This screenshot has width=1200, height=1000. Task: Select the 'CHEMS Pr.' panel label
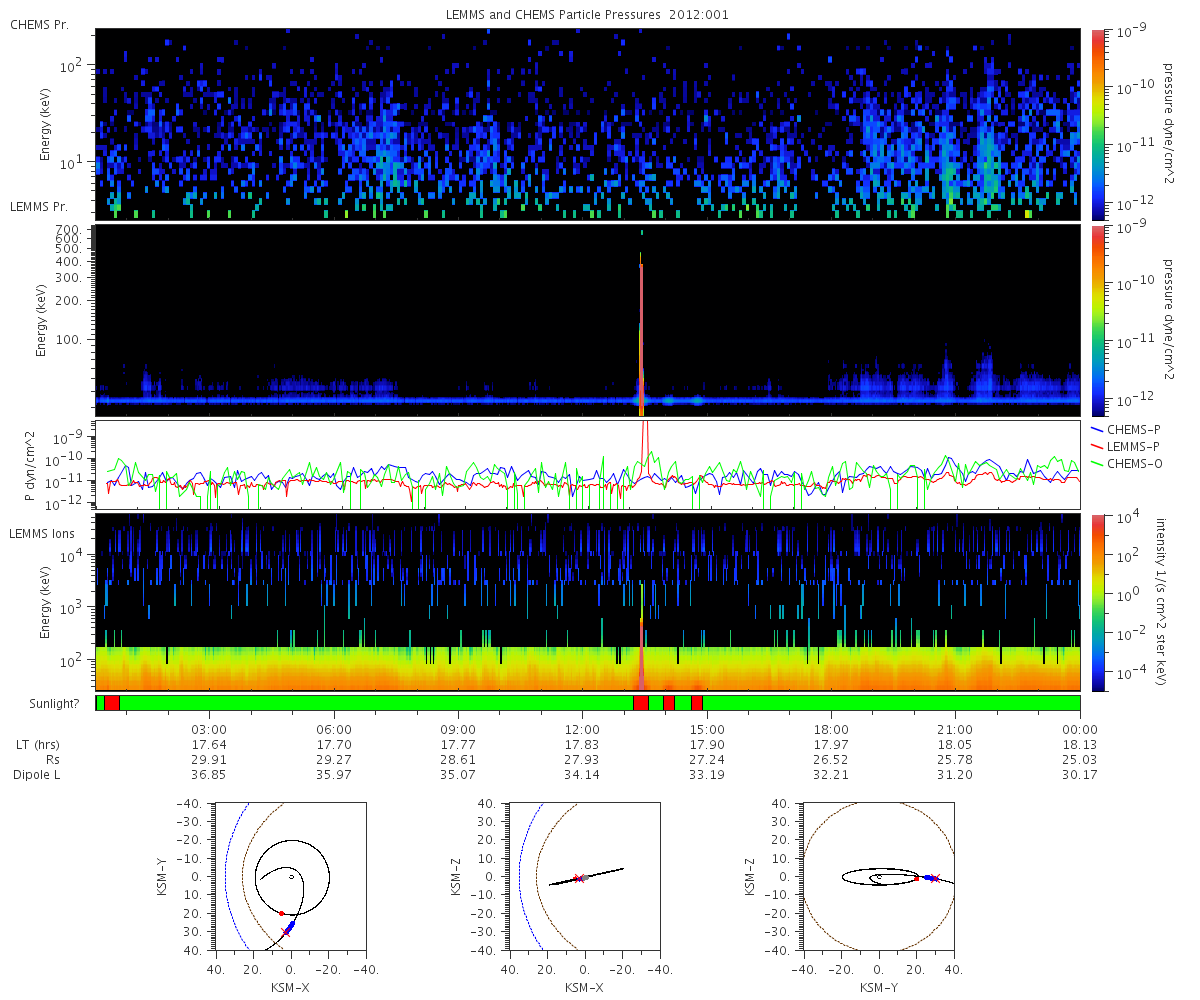[39, 24]
